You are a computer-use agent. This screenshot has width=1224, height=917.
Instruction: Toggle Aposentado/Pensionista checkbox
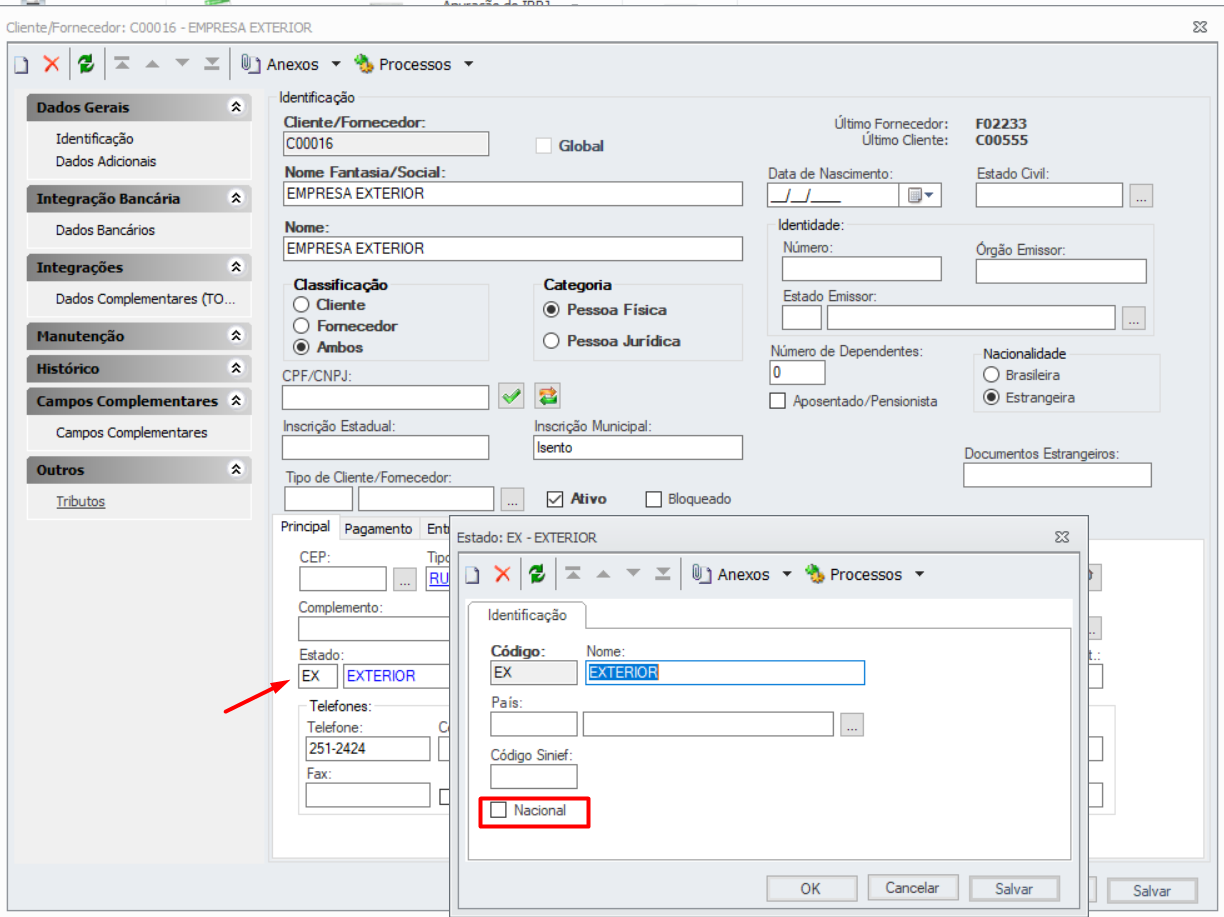[x=777, y=401]
